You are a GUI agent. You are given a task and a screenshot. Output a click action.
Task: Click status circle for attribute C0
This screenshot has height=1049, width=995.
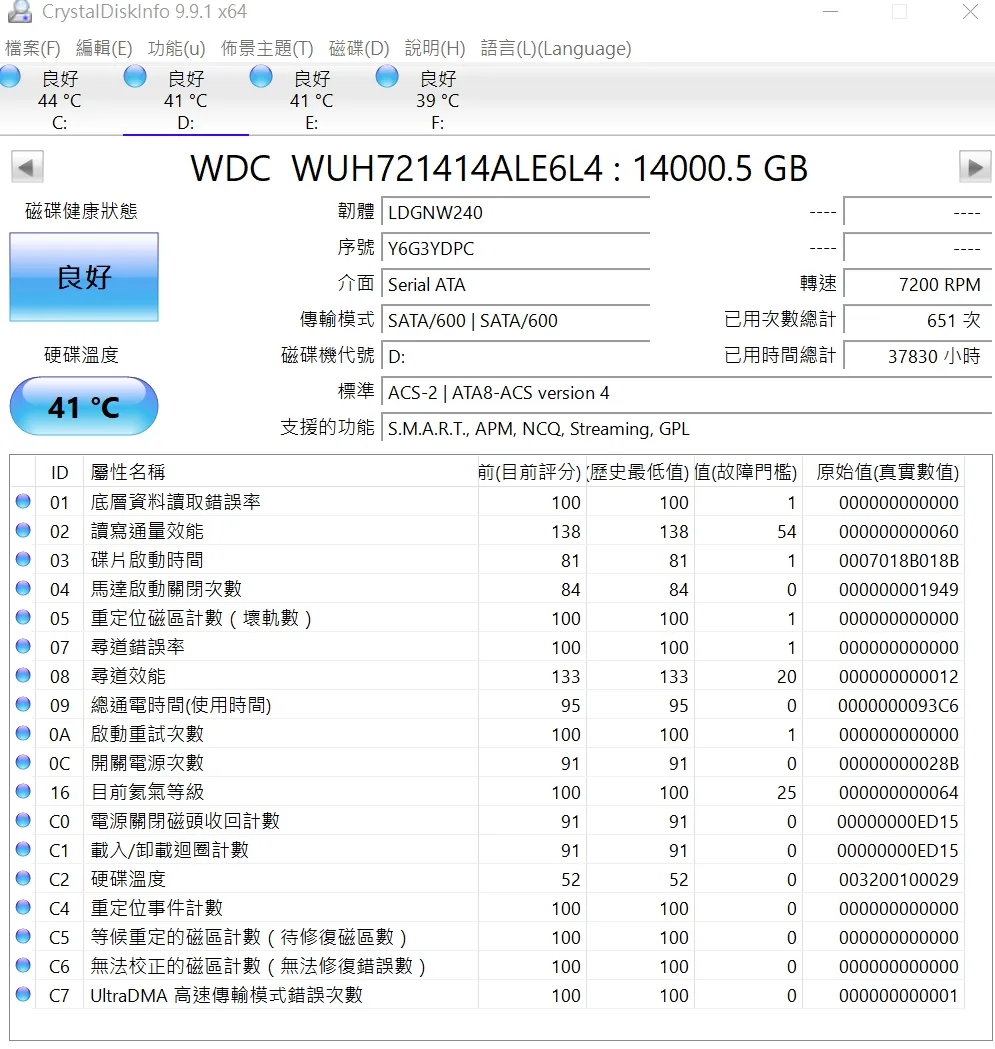click(23, 820)
